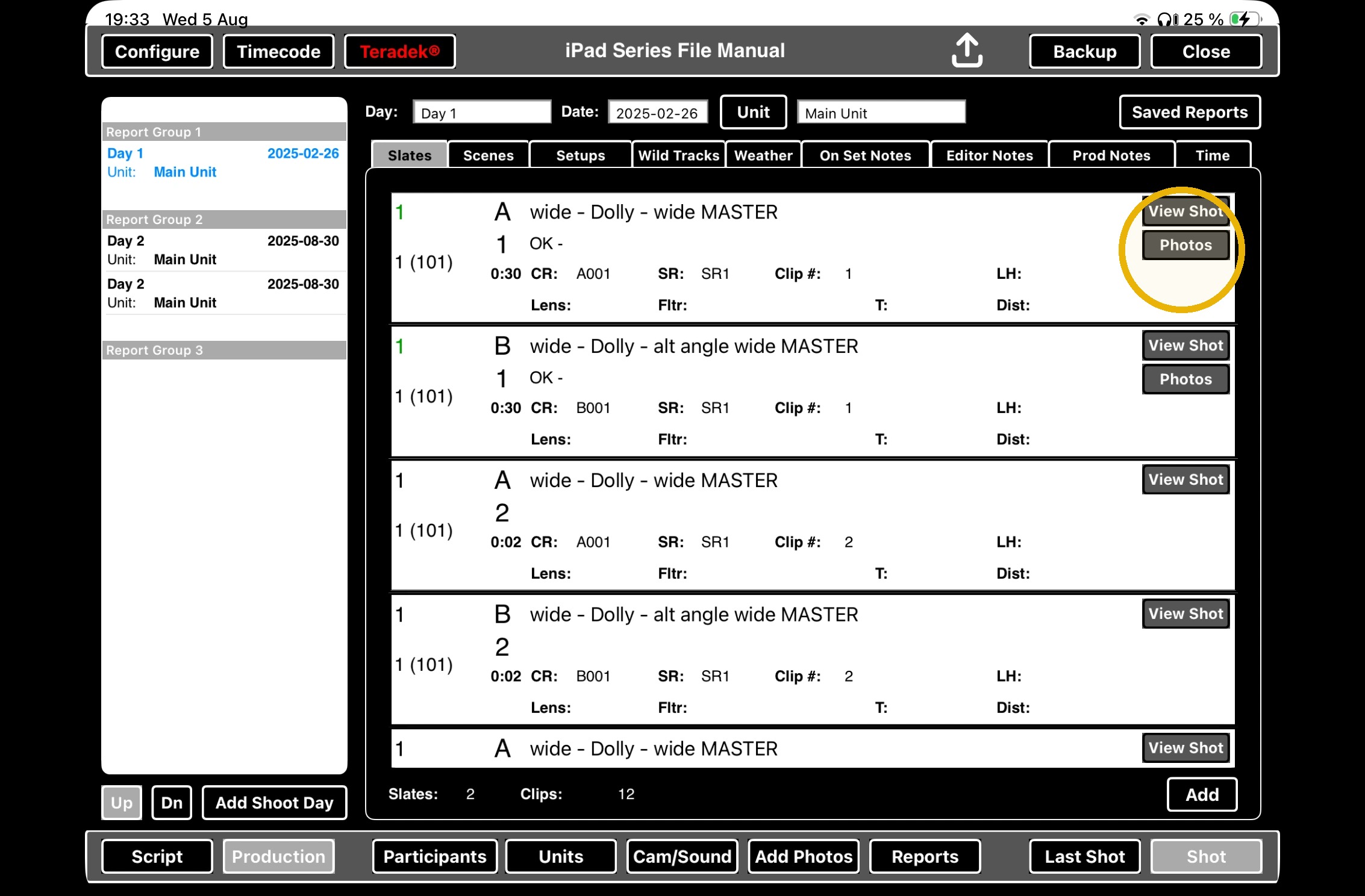This screenshot has width=1365, height=896.
Task: Open the Reports screen
Action: [925, 856]
